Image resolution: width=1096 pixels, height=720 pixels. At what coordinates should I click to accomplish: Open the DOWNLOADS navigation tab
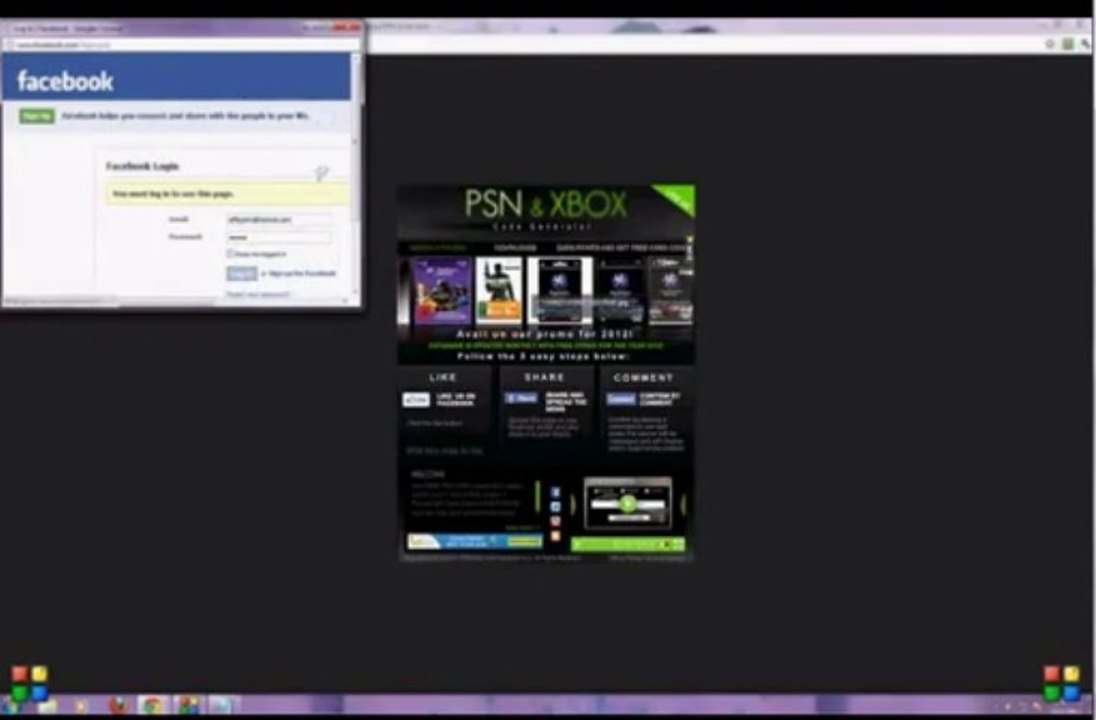click(x=515, y=247)
